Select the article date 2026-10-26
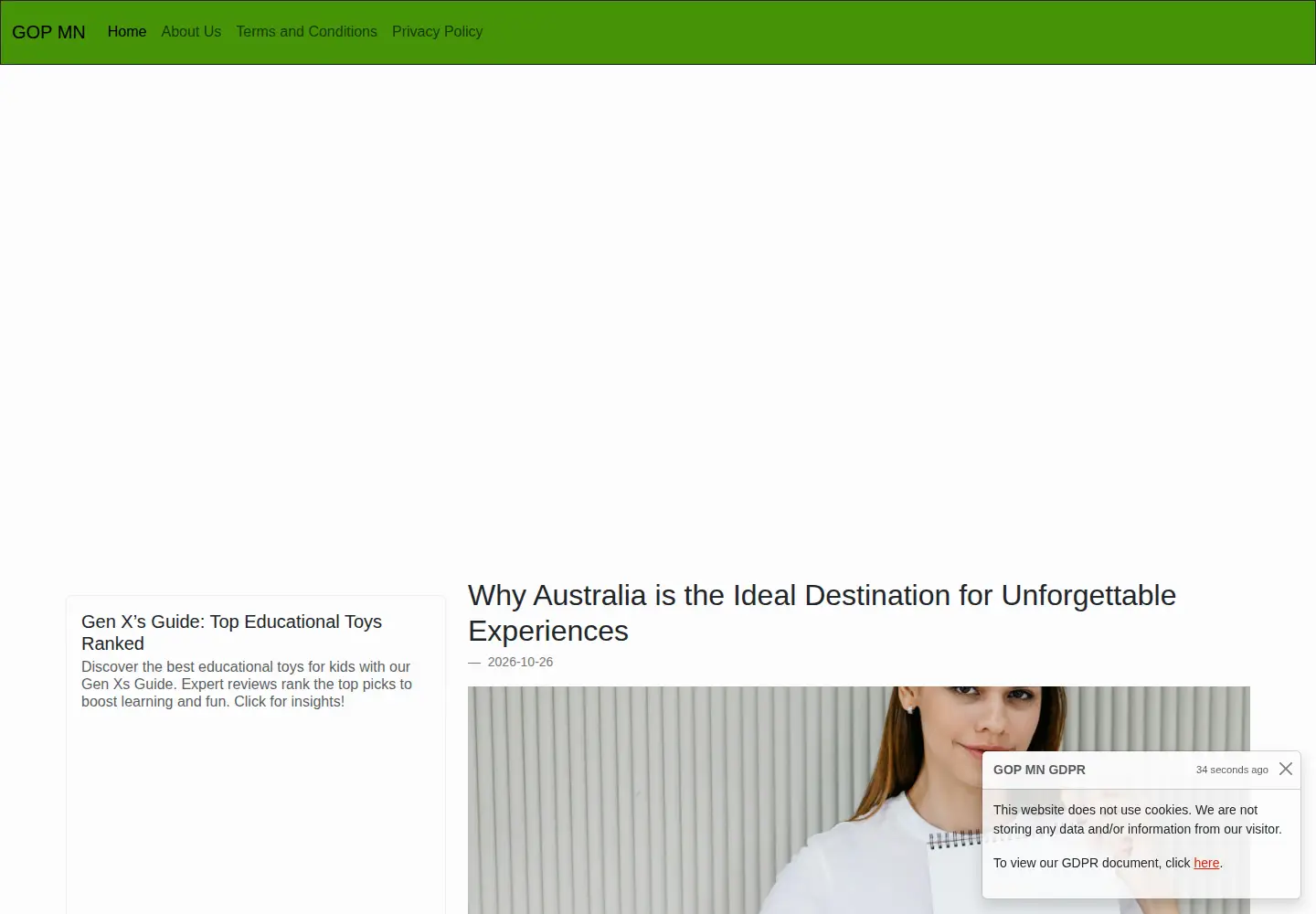Screen dimensions: 1316x914 tap(520, 662)
